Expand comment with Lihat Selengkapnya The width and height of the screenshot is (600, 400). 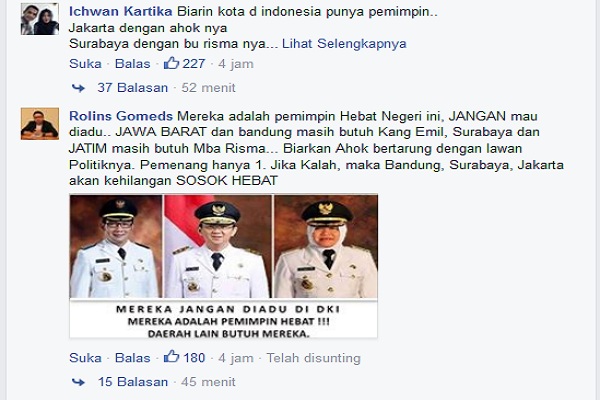click(x=344, y=44)
